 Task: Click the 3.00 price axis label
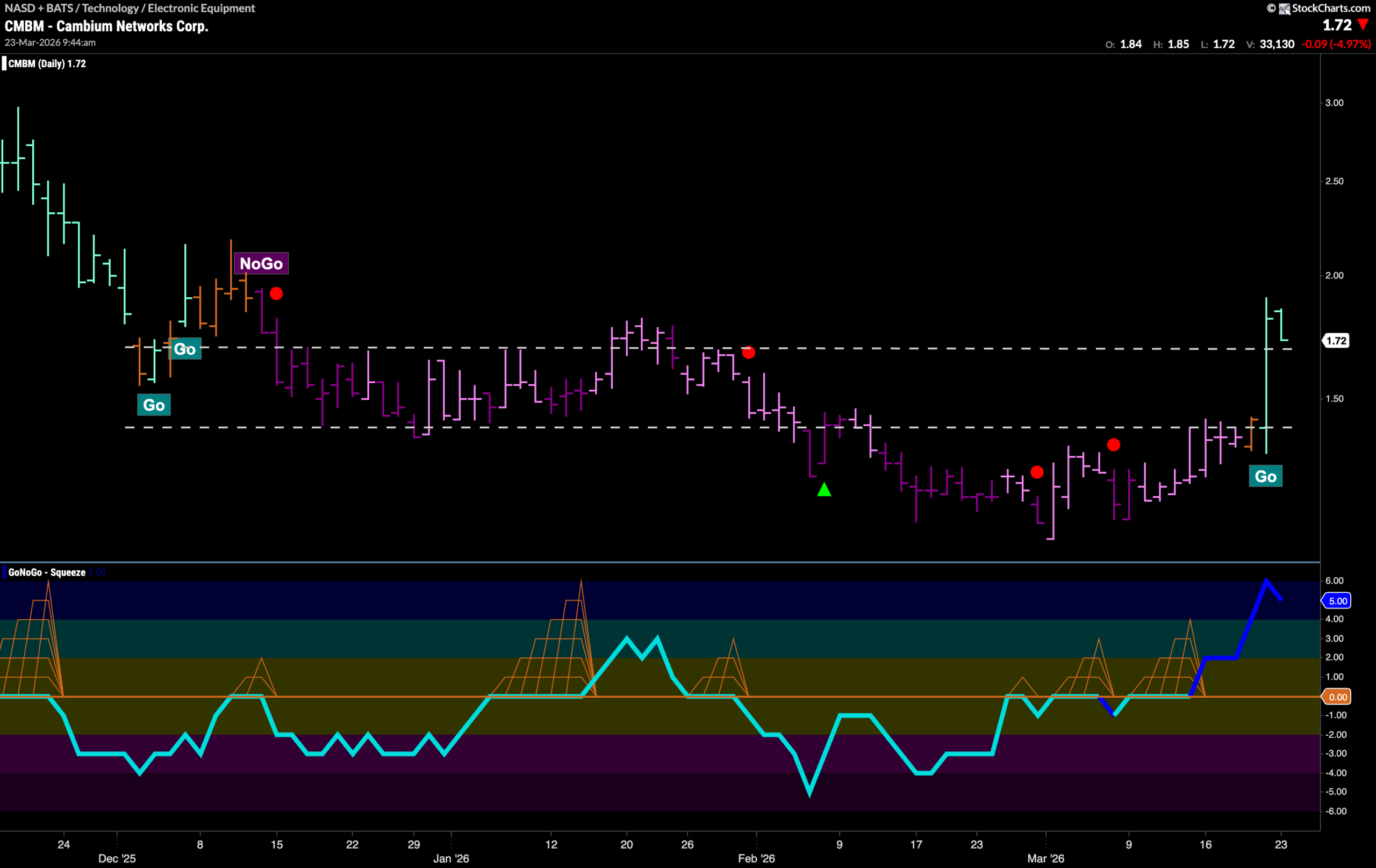(x=1335, y=103)
